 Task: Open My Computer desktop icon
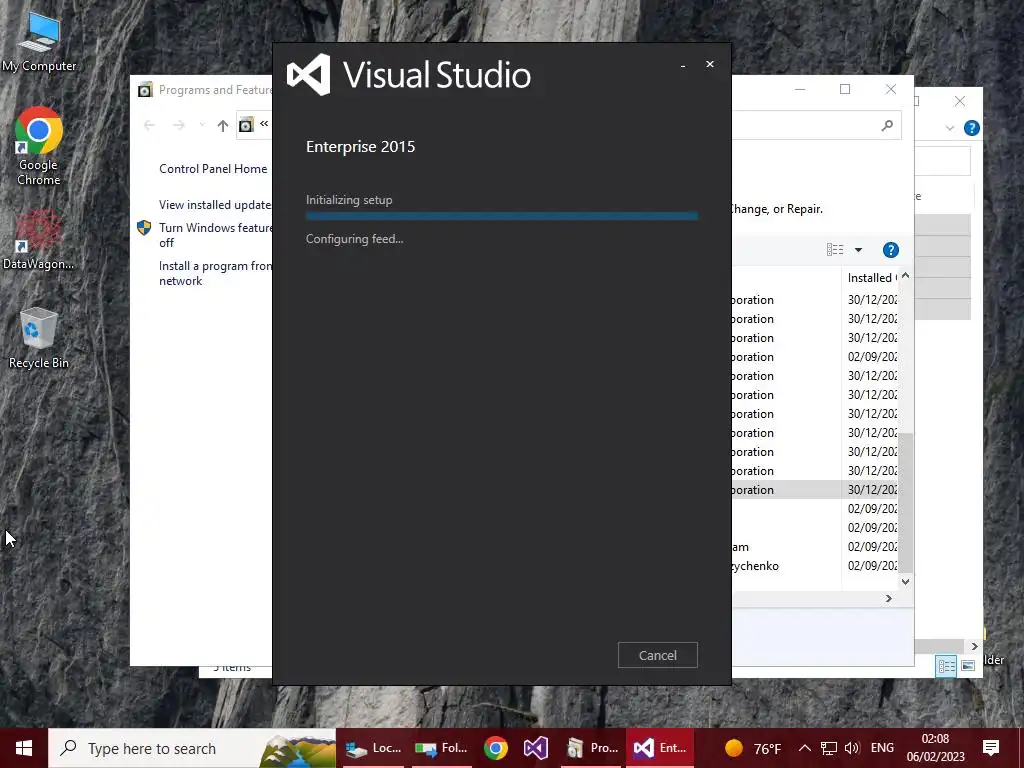(x=39, y=42)
